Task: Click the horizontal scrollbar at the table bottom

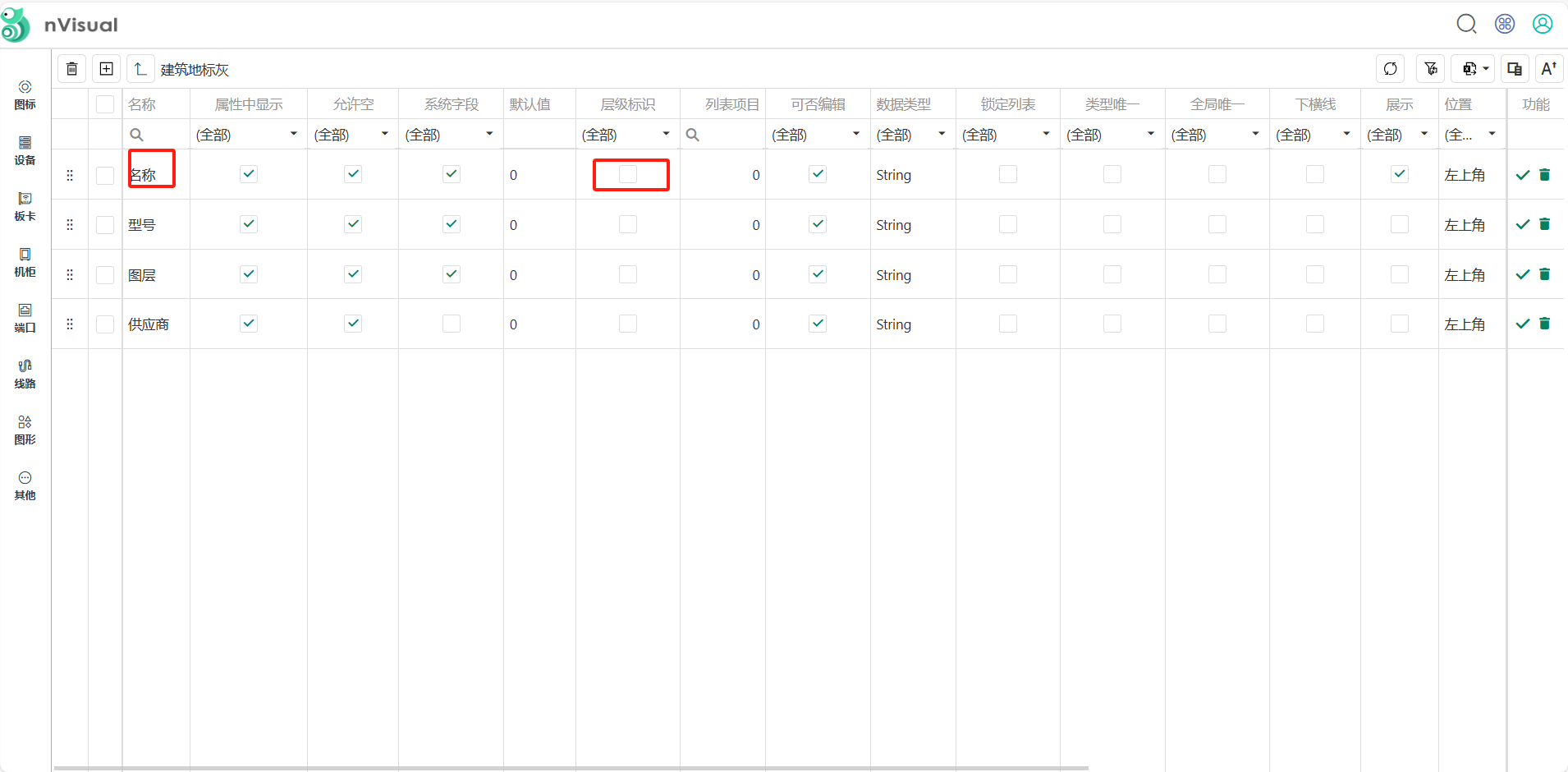Action: pos(571,769)
